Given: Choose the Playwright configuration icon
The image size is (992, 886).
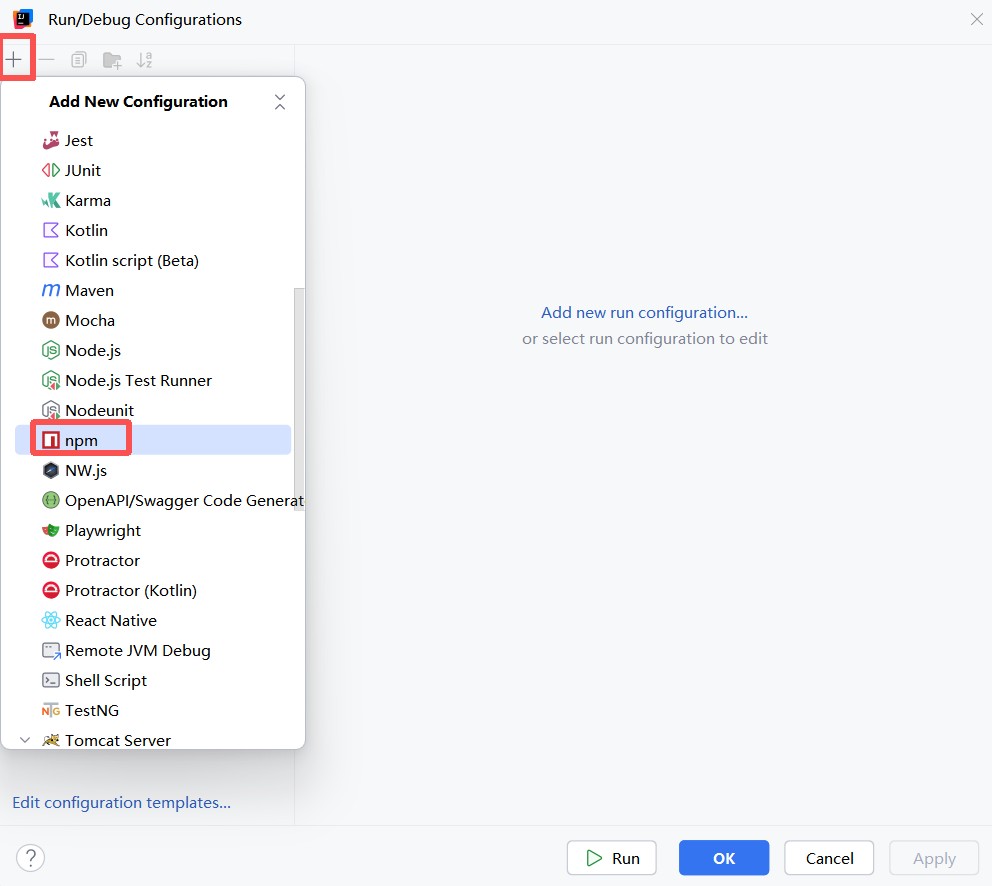Looking at the screenshot, I should [x=51, y=530].
